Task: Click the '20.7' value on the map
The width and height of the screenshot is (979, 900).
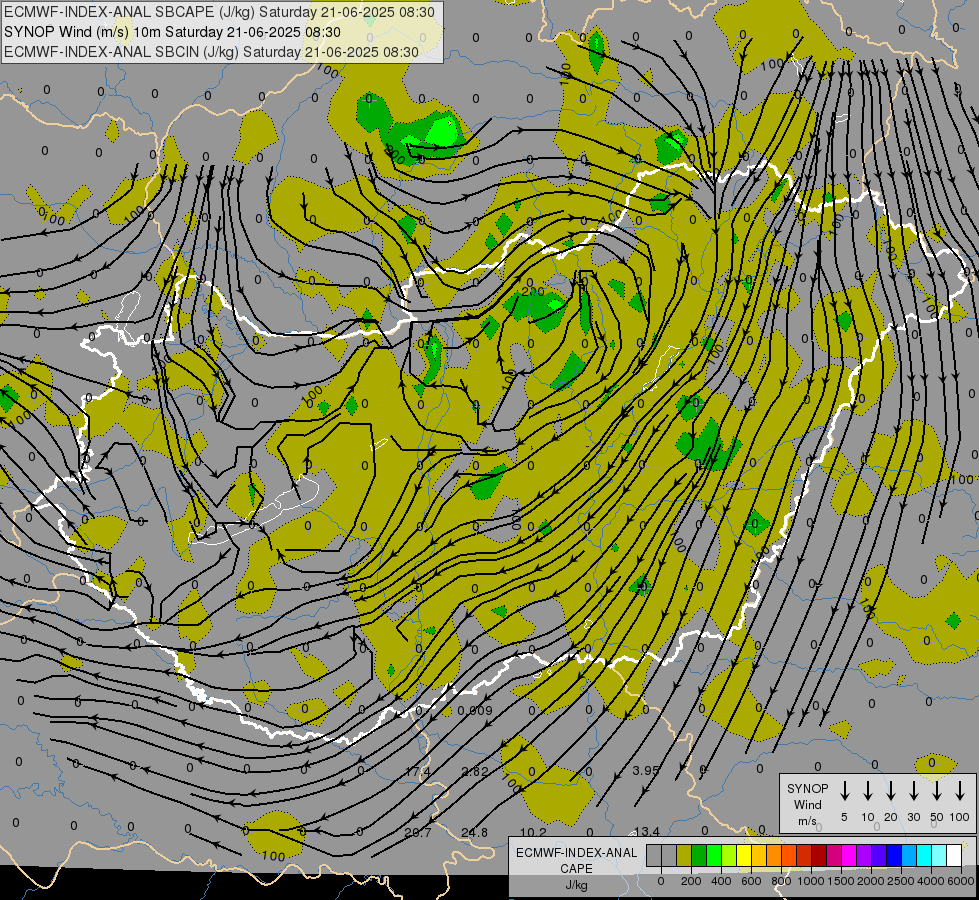Action: (418, 833)
